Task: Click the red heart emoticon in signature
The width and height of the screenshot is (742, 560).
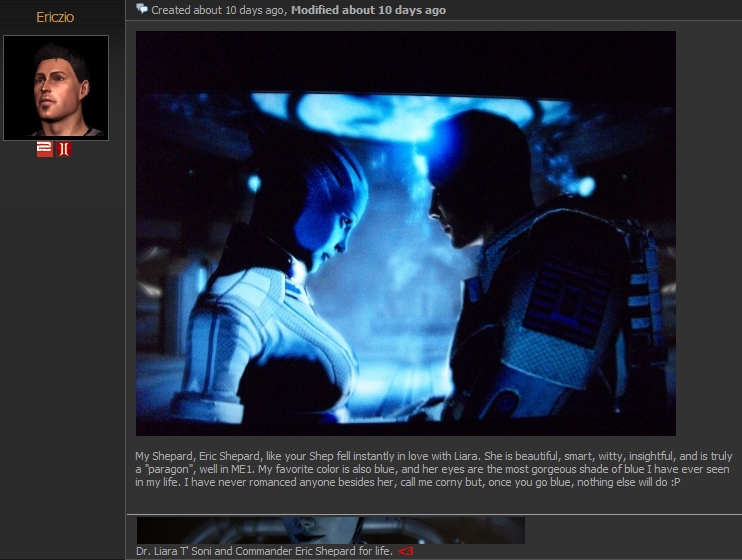Action: (405, 551)
